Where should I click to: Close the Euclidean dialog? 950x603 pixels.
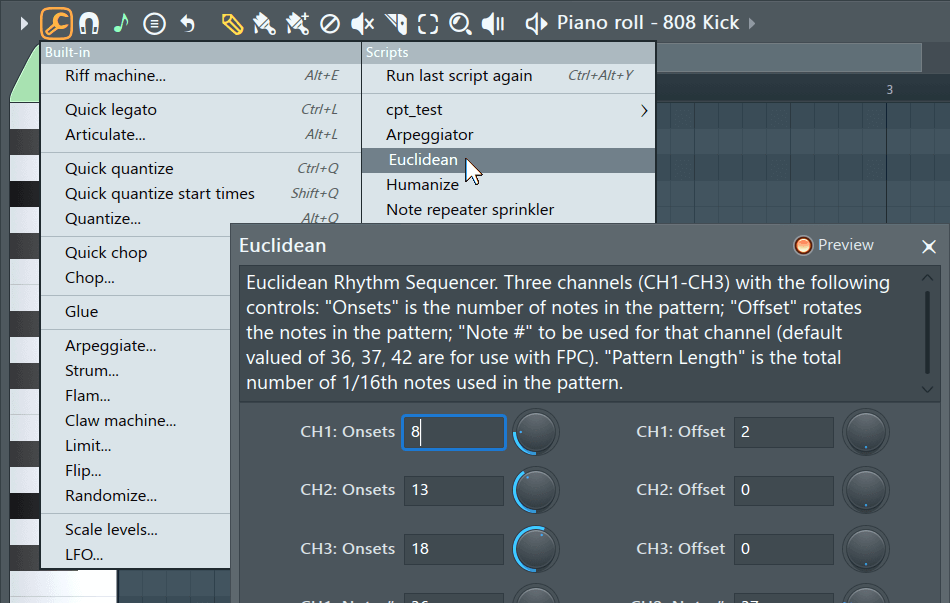click(x=929, y=246)
